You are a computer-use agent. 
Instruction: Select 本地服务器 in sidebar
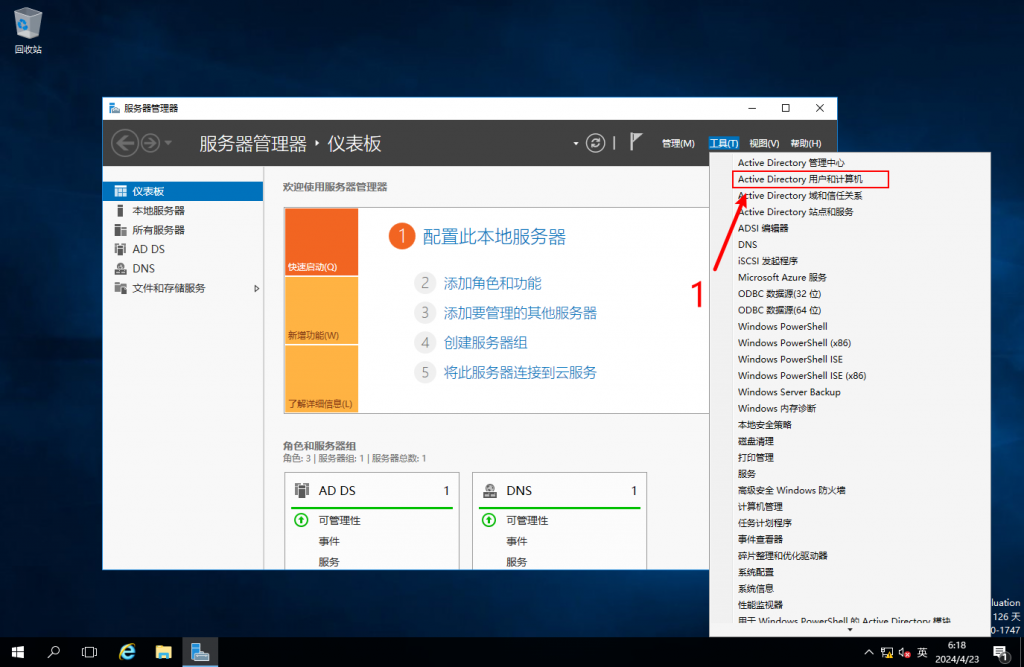[158, 211]
